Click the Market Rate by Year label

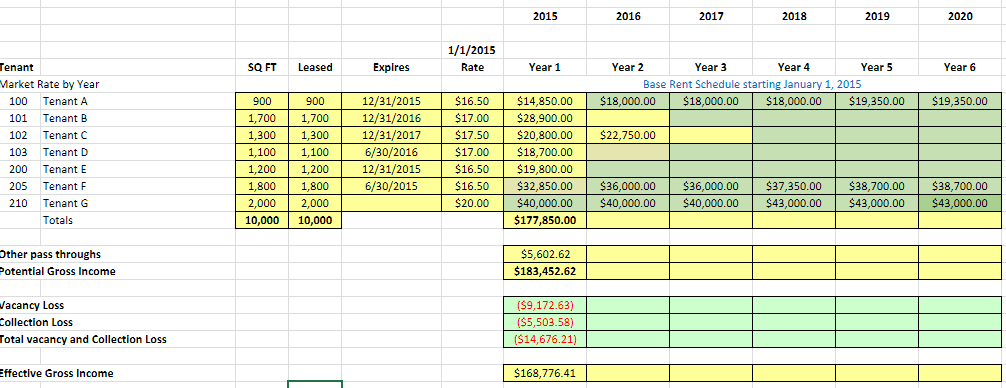tap(49, 84)
